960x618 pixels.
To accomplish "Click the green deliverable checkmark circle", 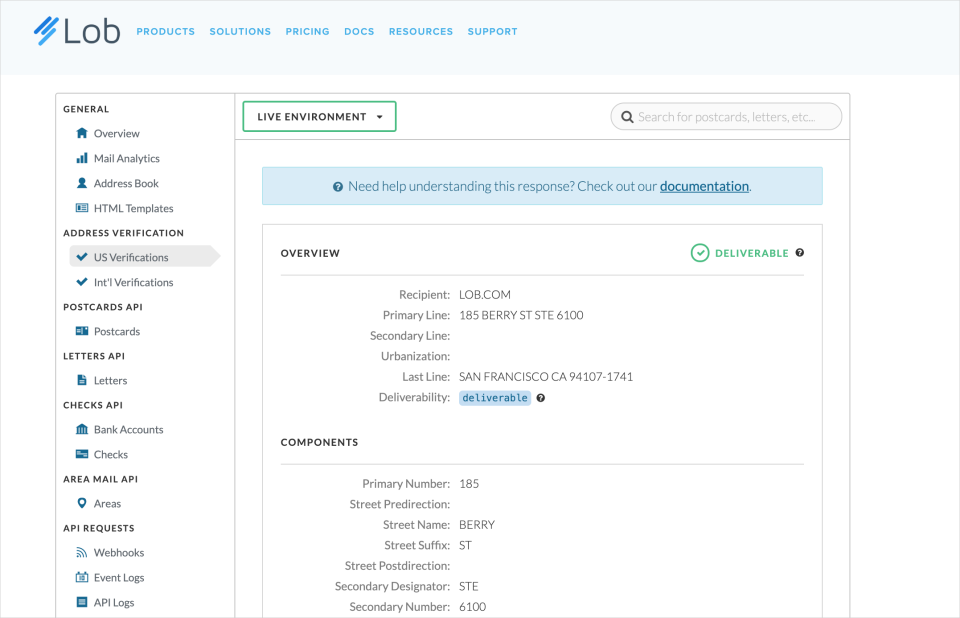I will point(700,253).
